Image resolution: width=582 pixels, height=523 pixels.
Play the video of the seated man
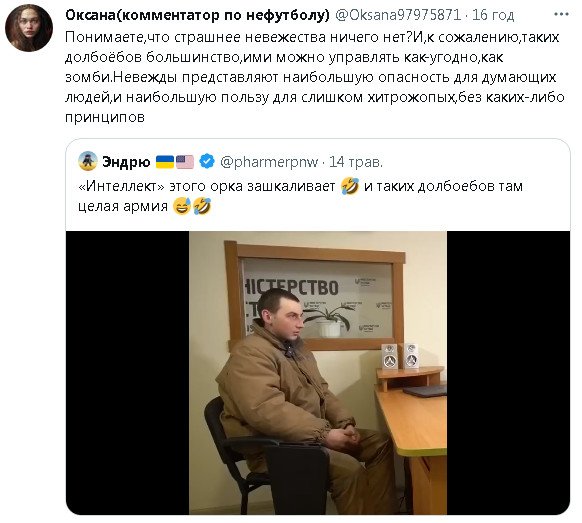(x=318, y=373)
